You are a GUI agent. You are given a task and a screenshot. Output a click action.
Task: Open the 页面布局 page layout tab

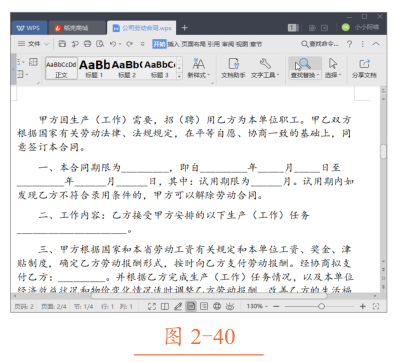pyautogui.click(x=193, y=44)
